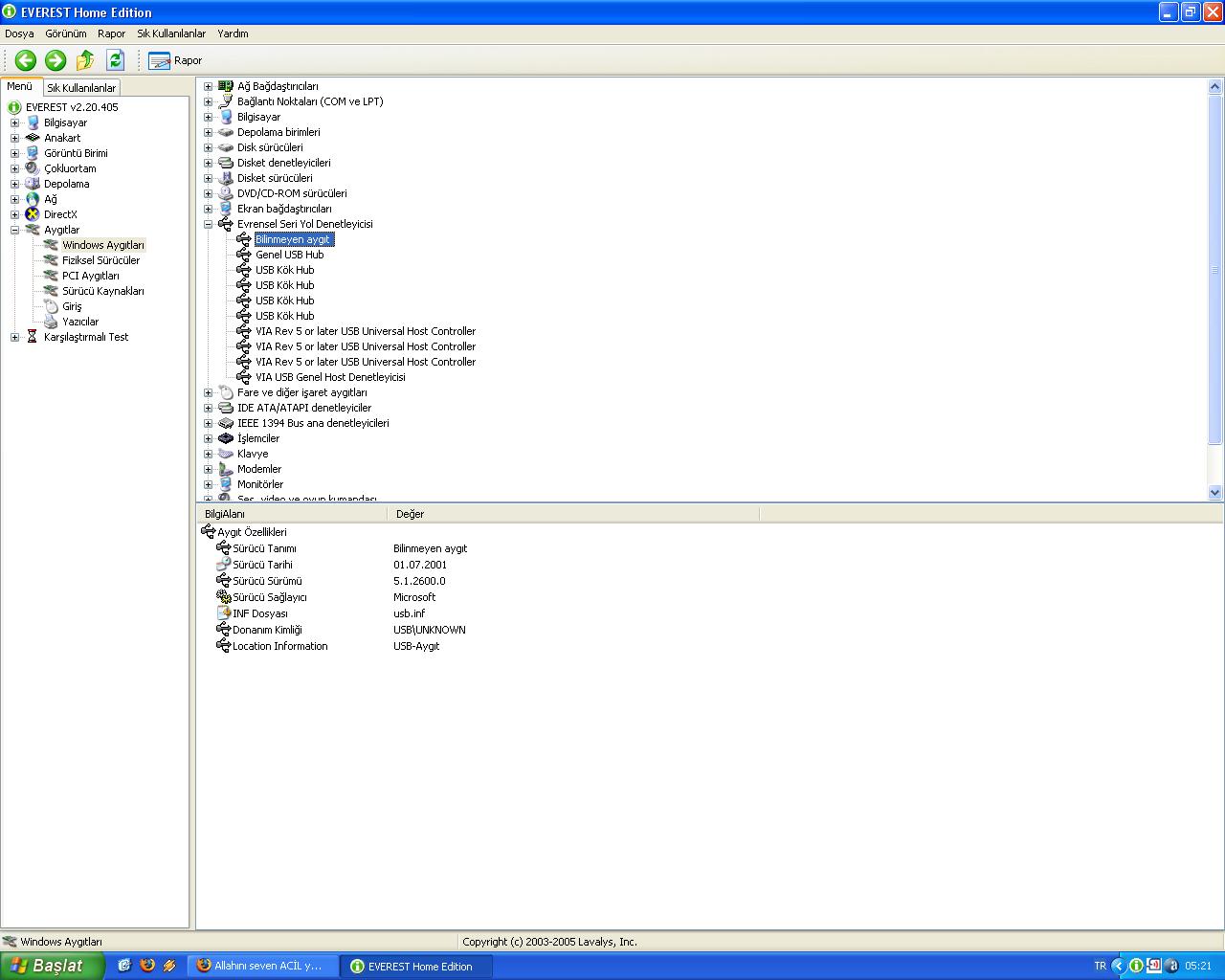The width and height of the screenshot is (1225, 980).
Task: Expand IEEE 1394 Bus ana denetleyicileri node
Action: point(208,423)
